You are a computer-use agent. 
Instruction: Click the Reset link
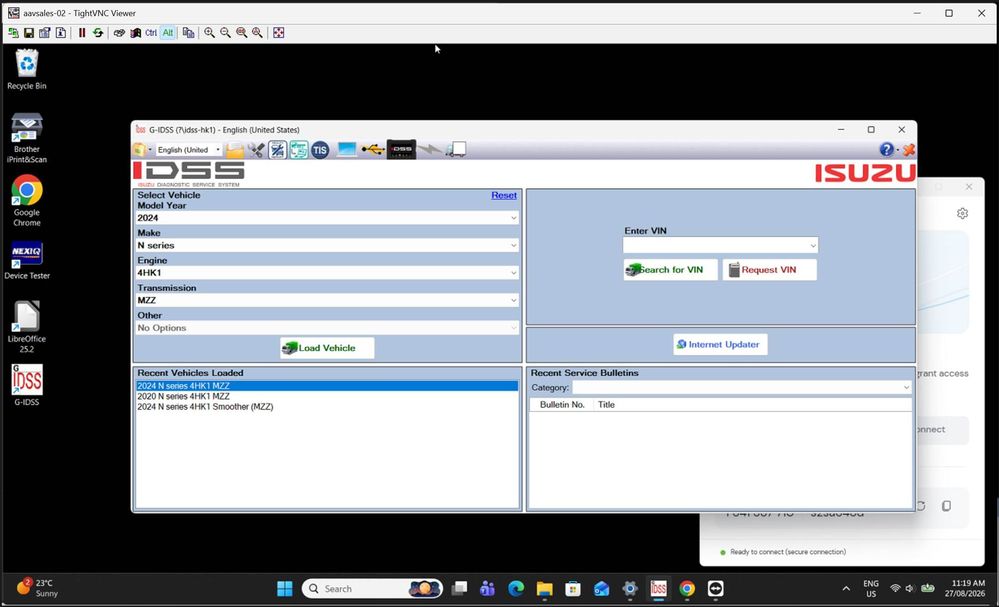(504, 196)
